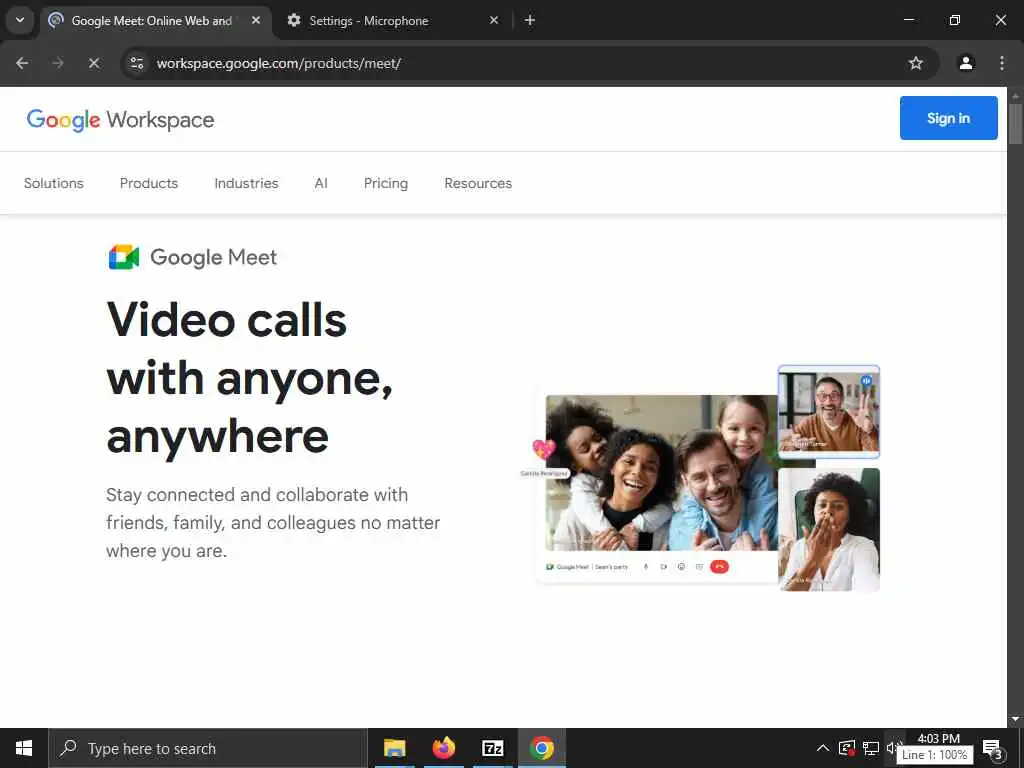
Task: Click the Google Meet camera logo icon
Action: click(123, 257)
